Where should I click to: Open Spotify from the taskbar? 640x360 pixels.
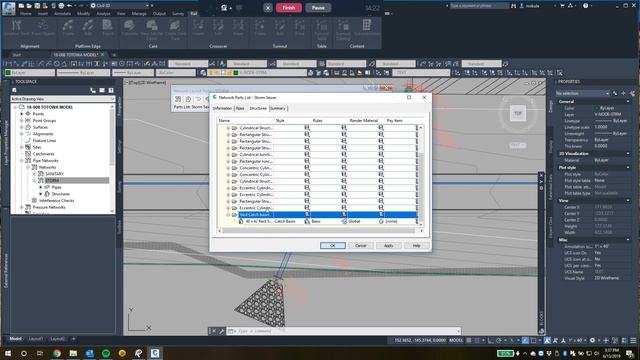coord(106,353)
